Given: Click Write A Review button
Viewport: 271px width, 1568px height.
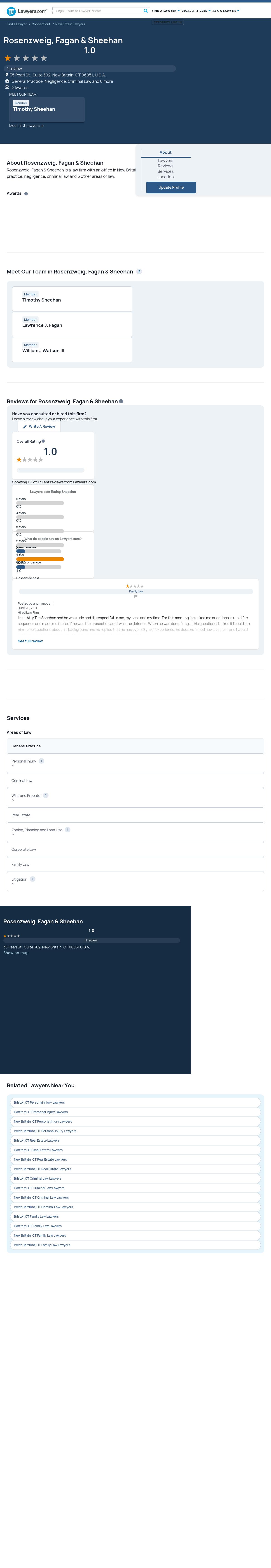Looking at the screenshot, I should pos(40,427).
